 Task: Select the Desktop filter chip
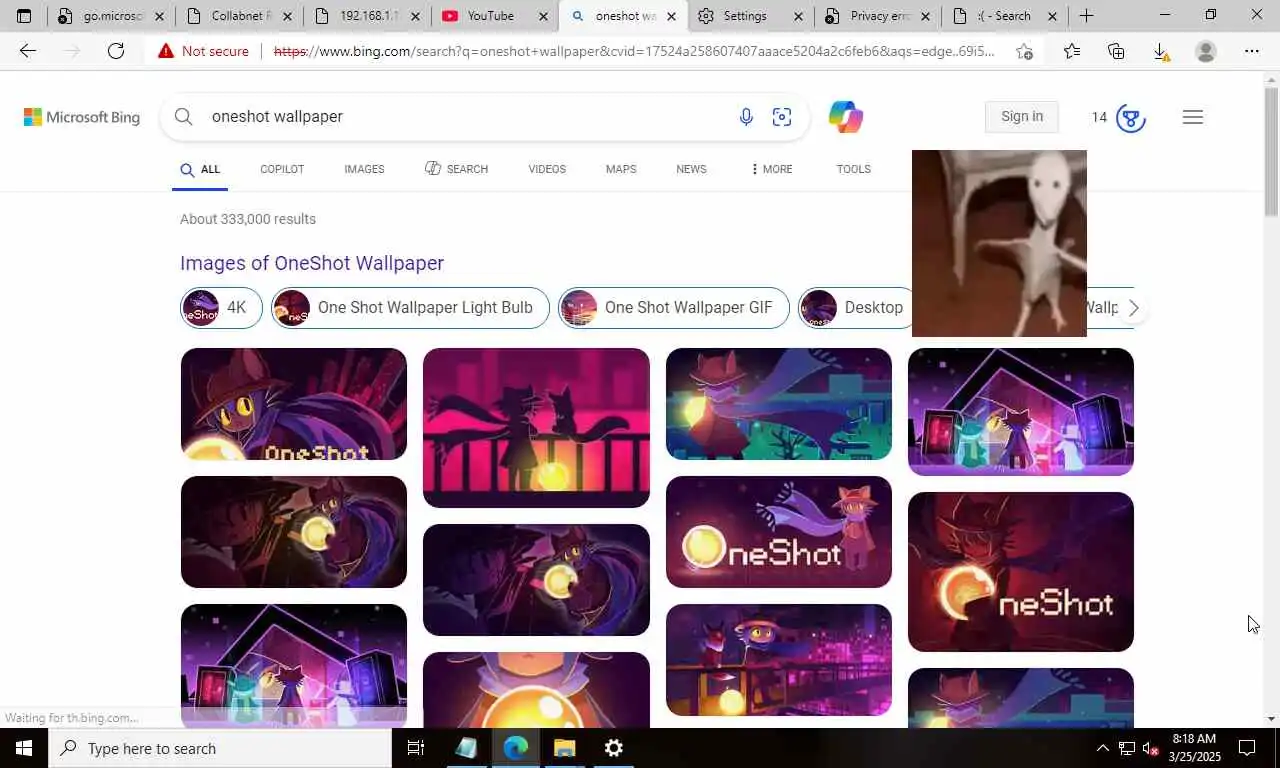pyautogui.click(x=855, y=308)
